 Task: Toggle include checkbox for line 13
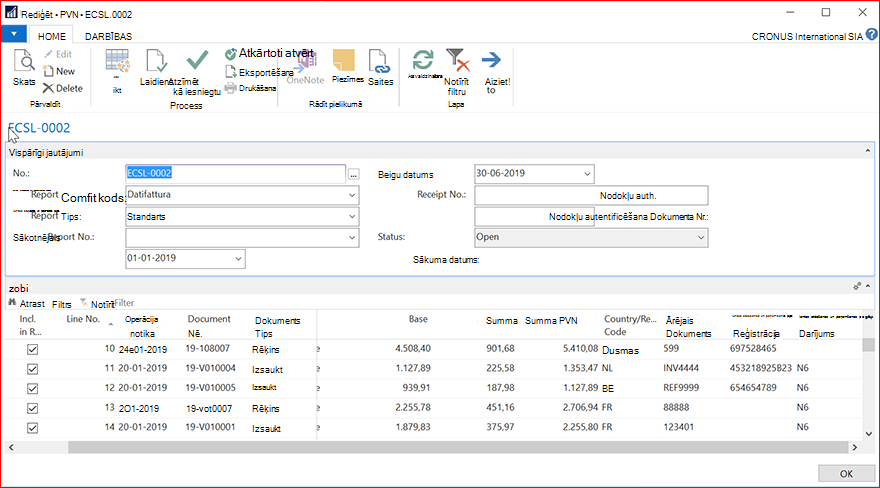[33, 408]
